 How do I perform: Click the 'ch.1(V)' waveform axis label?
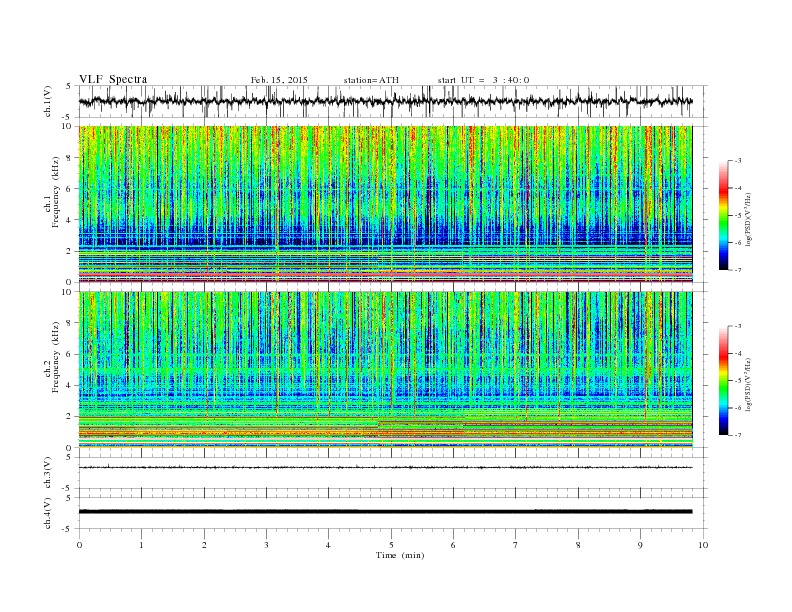[48, 101]
